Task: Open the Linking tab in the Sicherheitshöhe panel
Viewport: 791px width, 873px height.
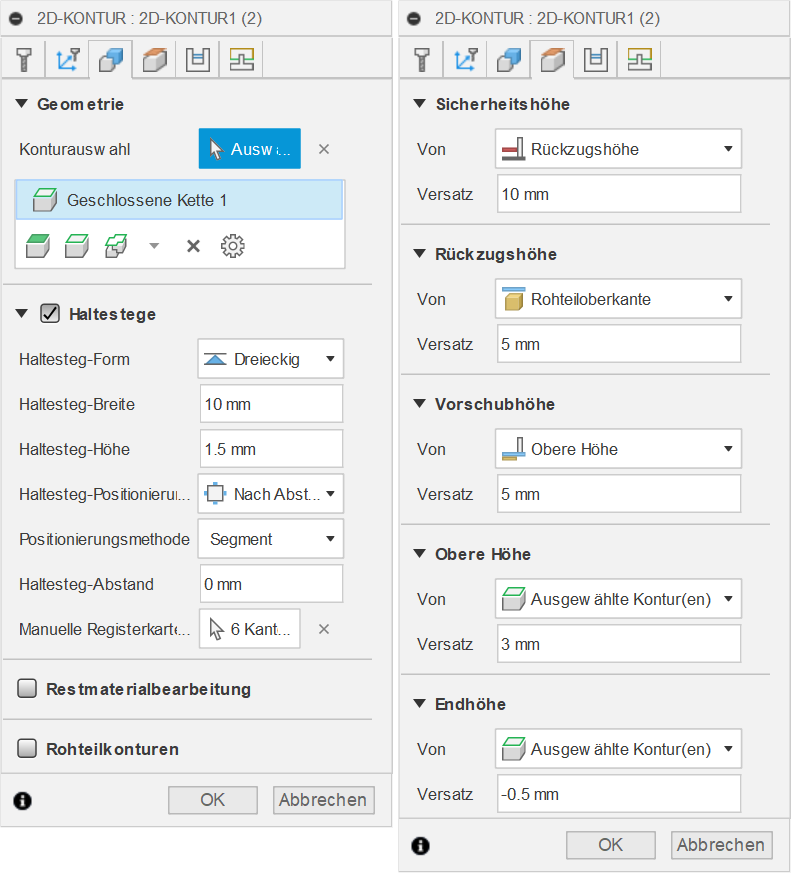Action: point(641,60)
